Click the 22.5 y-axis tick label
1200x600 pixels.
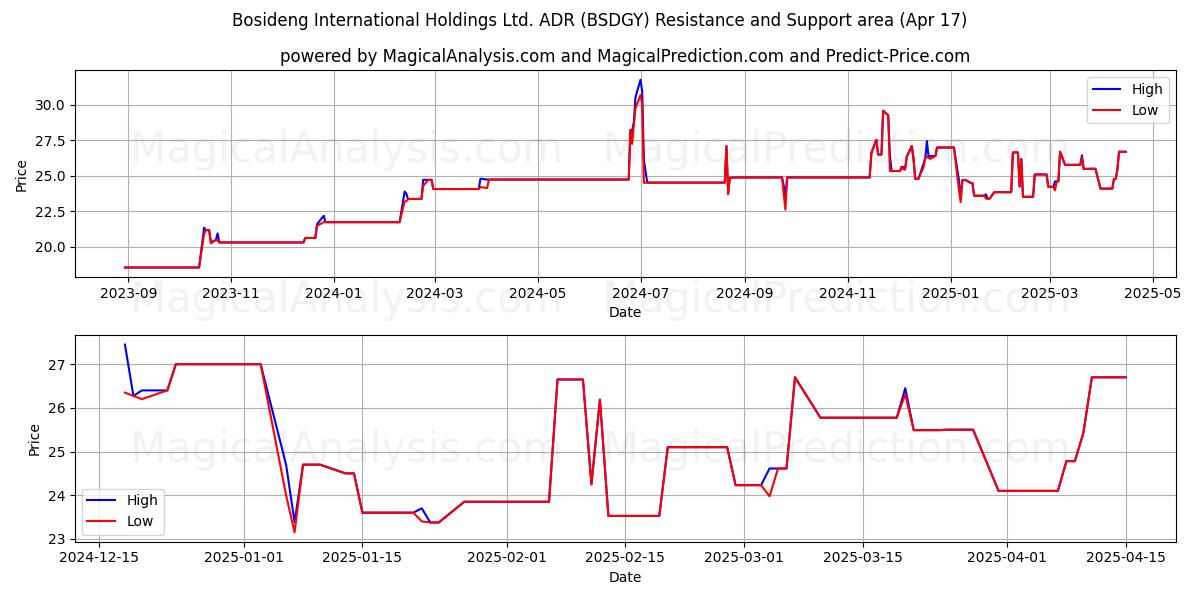coord(51,212)
